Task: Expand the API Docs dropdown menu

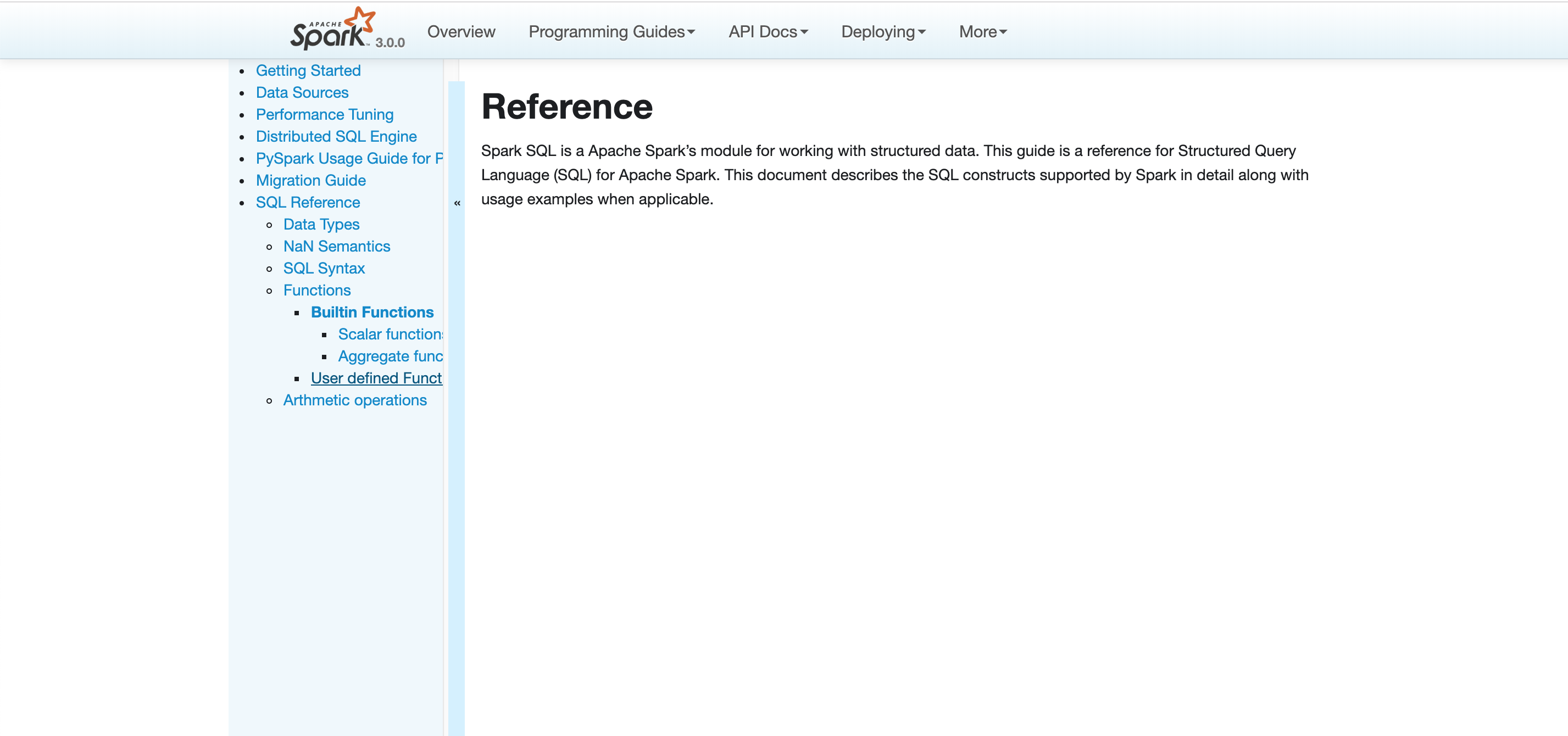Action: [x=768, y=32]
